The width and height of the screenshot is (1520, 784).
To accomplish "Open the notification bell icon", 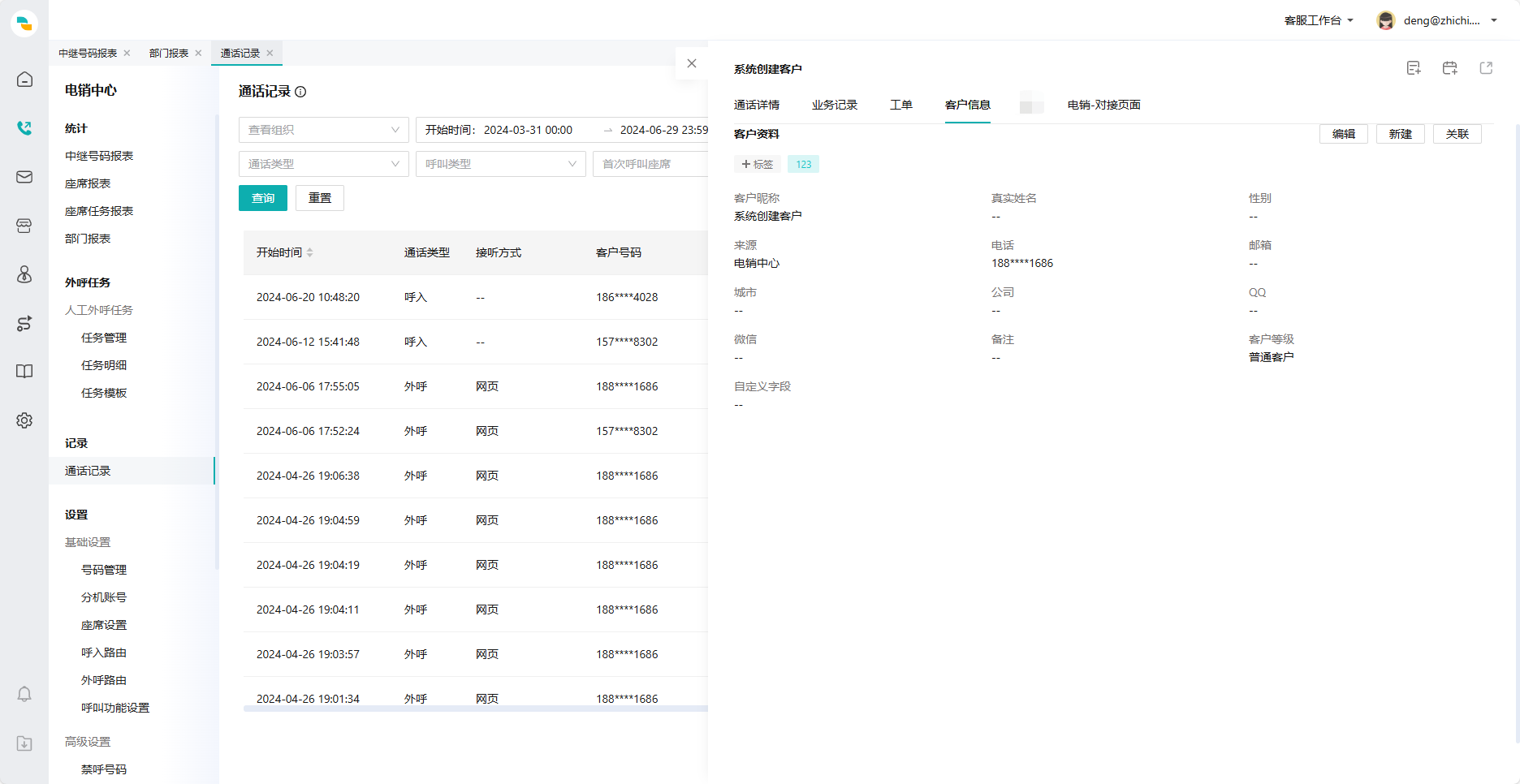I will click(x=24, y=695).
